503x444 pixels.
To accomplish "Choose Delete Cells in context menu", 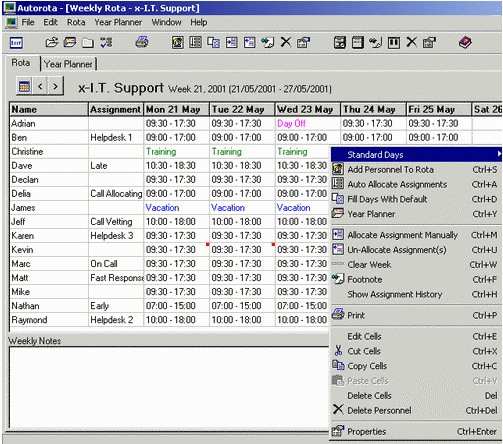I will pyautogui.click(x=415, y=396).
